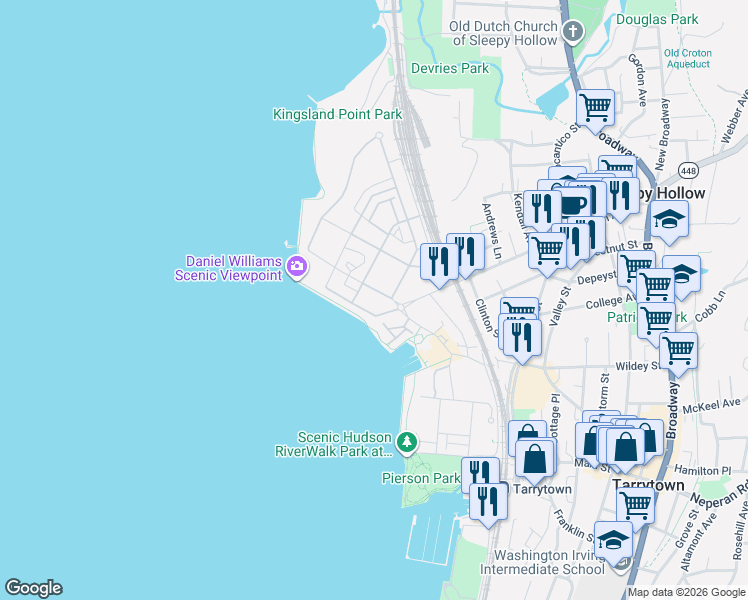Click restaurant marker next to Kendall Ave label
Screen dimensions: 748x600
542,209
